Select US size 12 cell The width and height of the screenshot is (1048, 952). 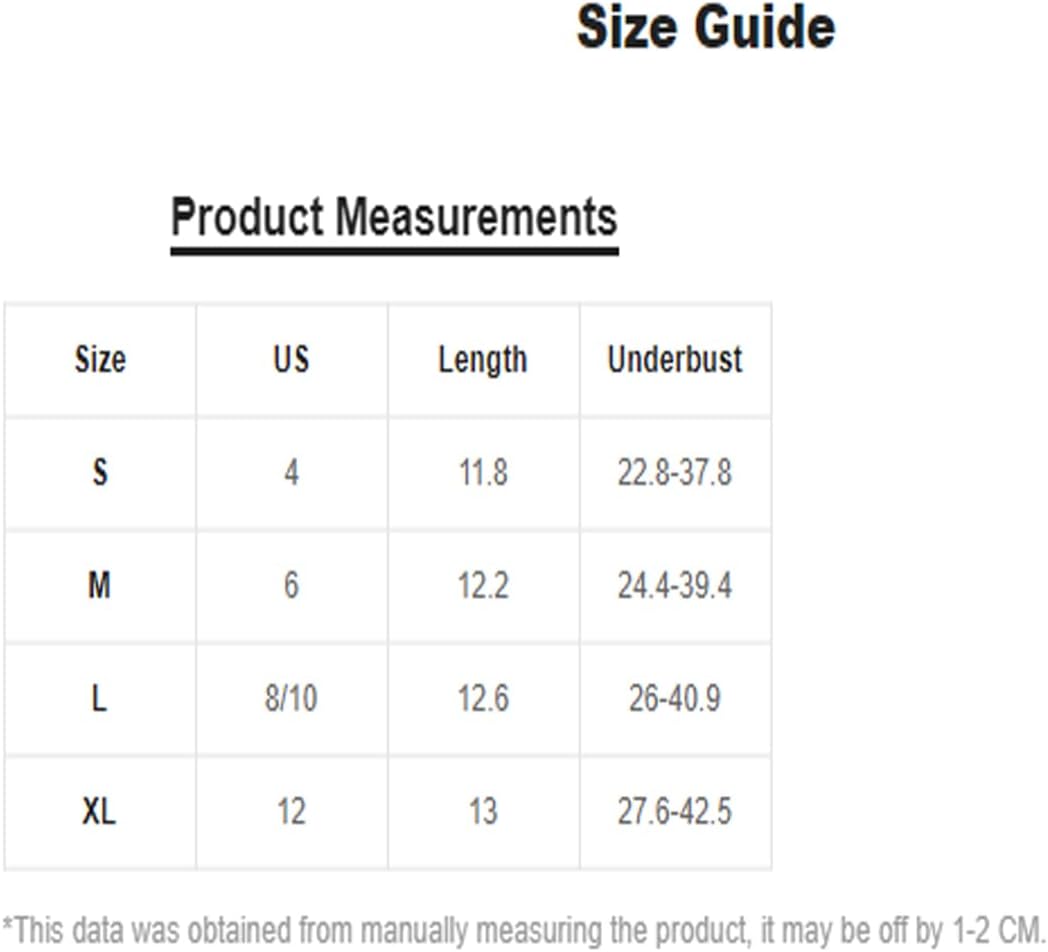coord(291,812)
